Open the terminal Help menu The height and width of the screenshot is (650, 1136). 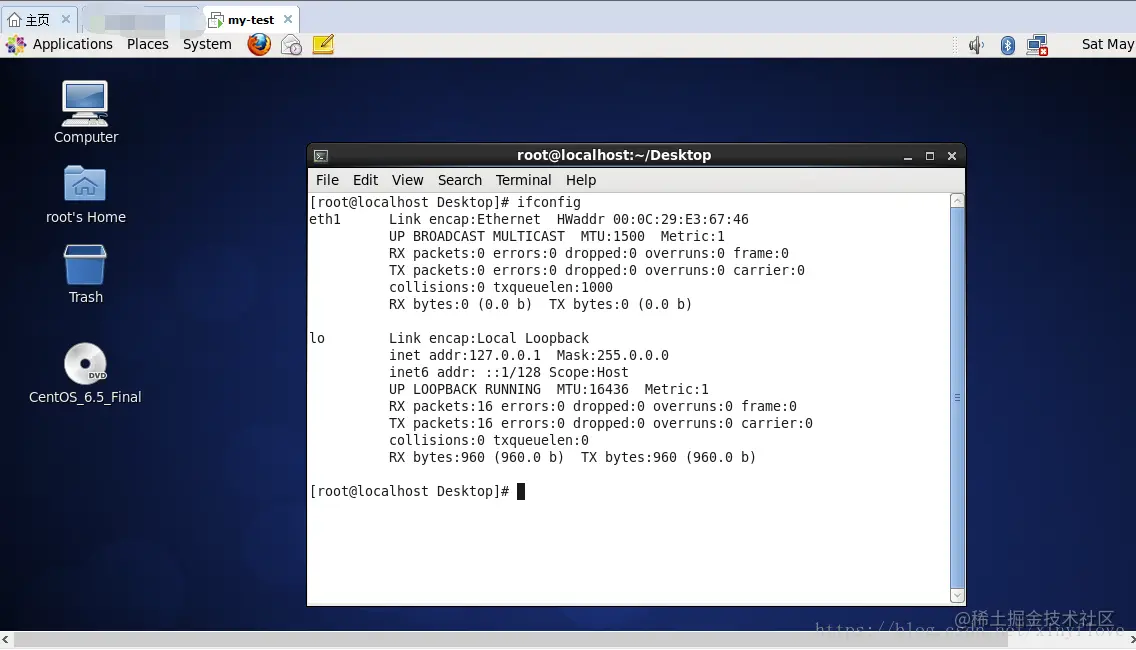(580, 180)
